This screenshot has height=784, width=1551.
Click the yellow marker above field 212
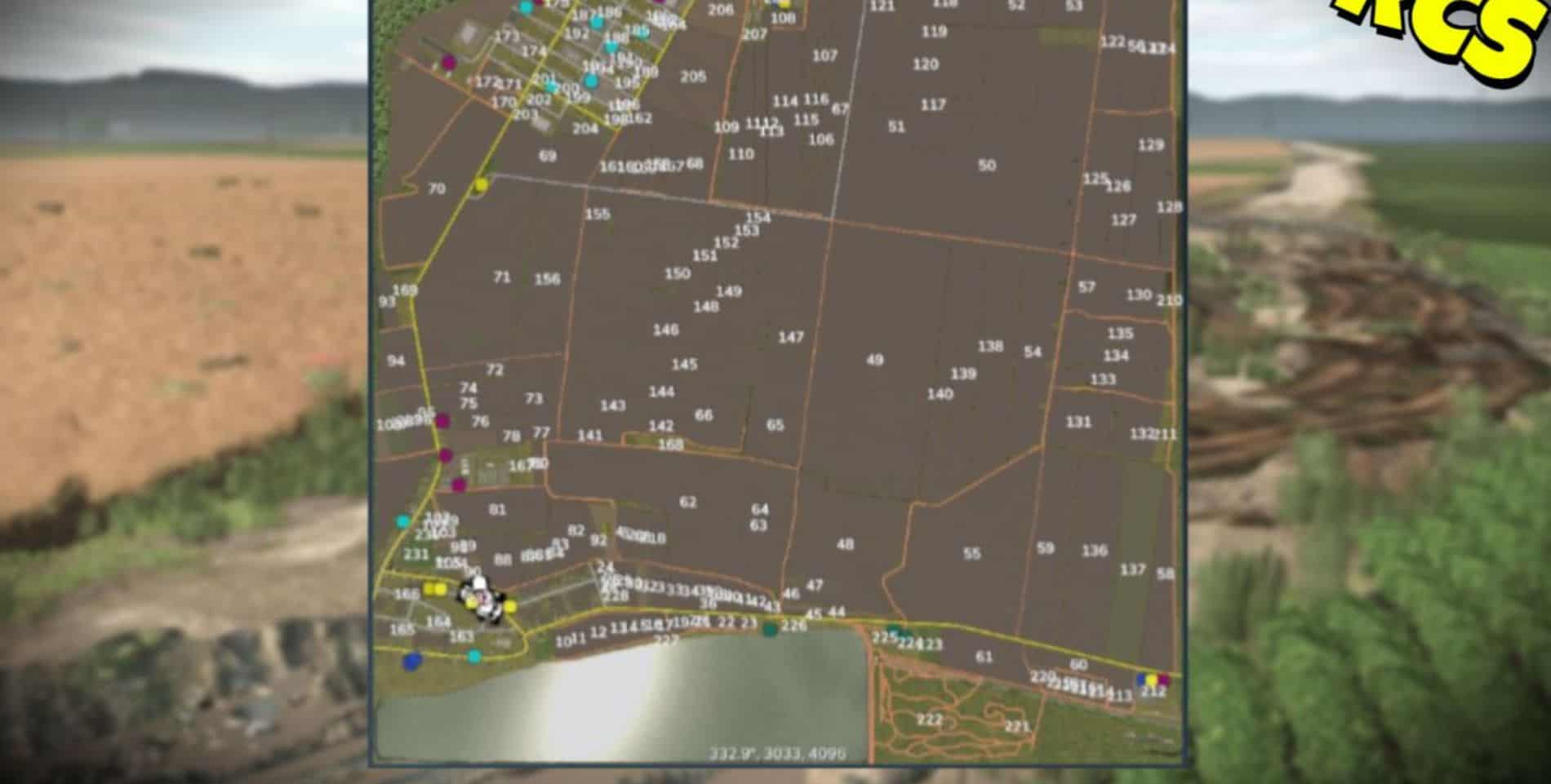[x=1151, y=680]
